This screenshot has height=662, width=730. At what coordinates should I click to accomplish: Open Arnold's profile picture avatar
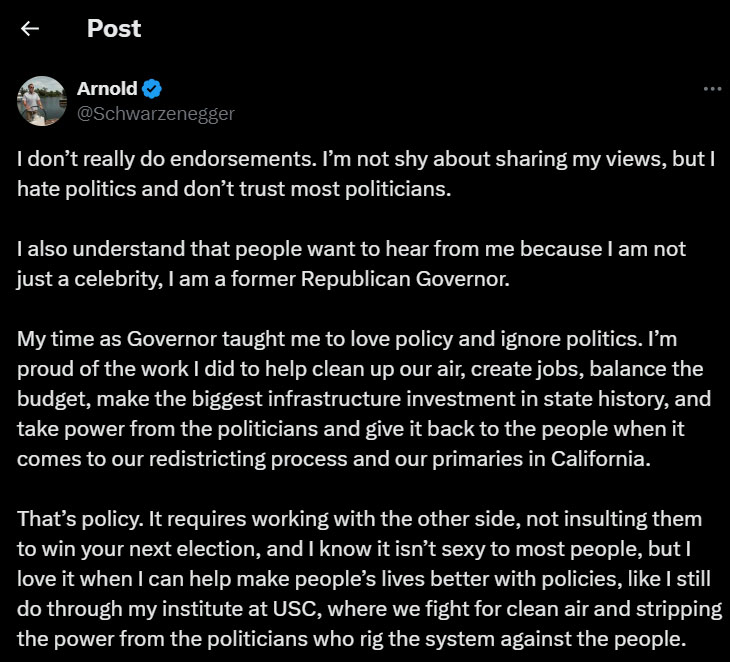[x=42, y=101]
